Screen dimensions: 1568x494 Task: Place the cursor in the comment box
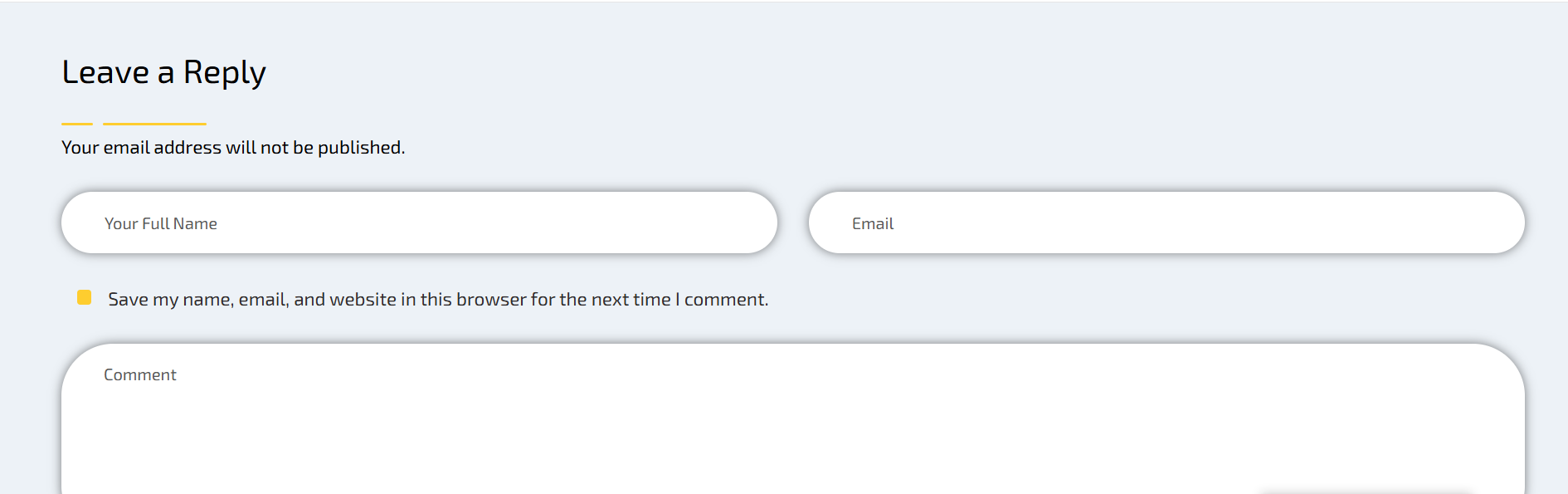(x=792, y=423)
